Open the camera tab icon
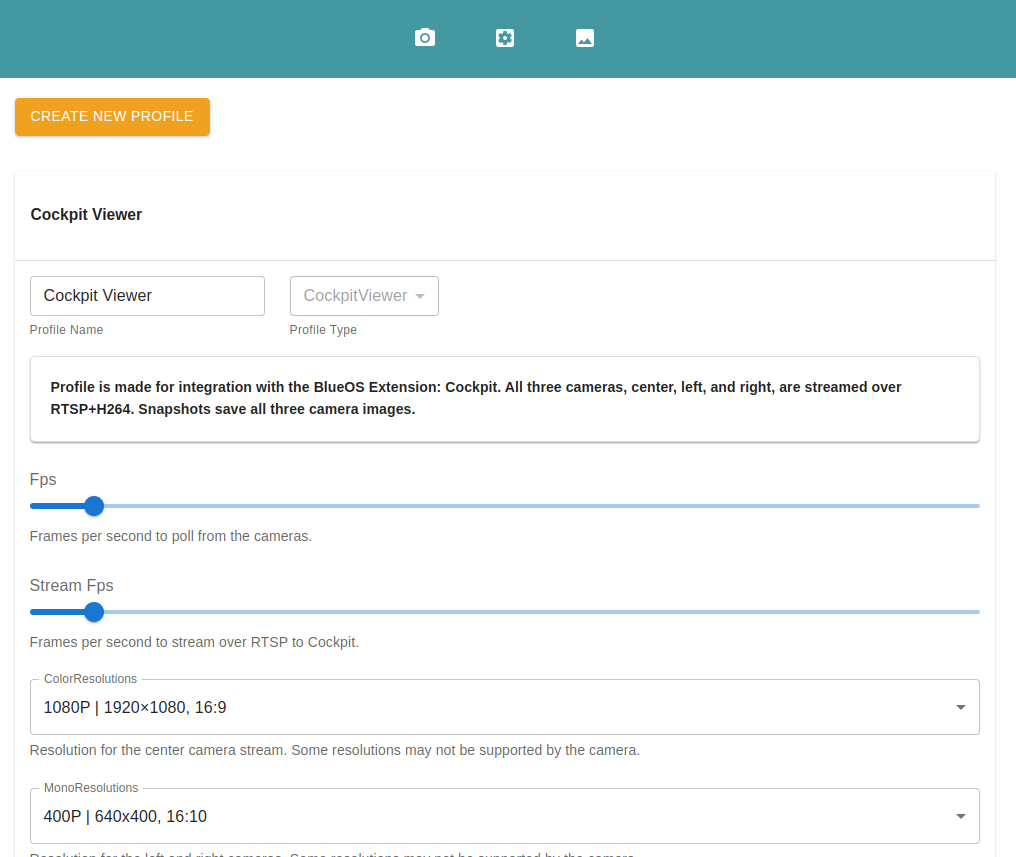The height and width of the screenshot is (857, 1016). pos(425,38)
